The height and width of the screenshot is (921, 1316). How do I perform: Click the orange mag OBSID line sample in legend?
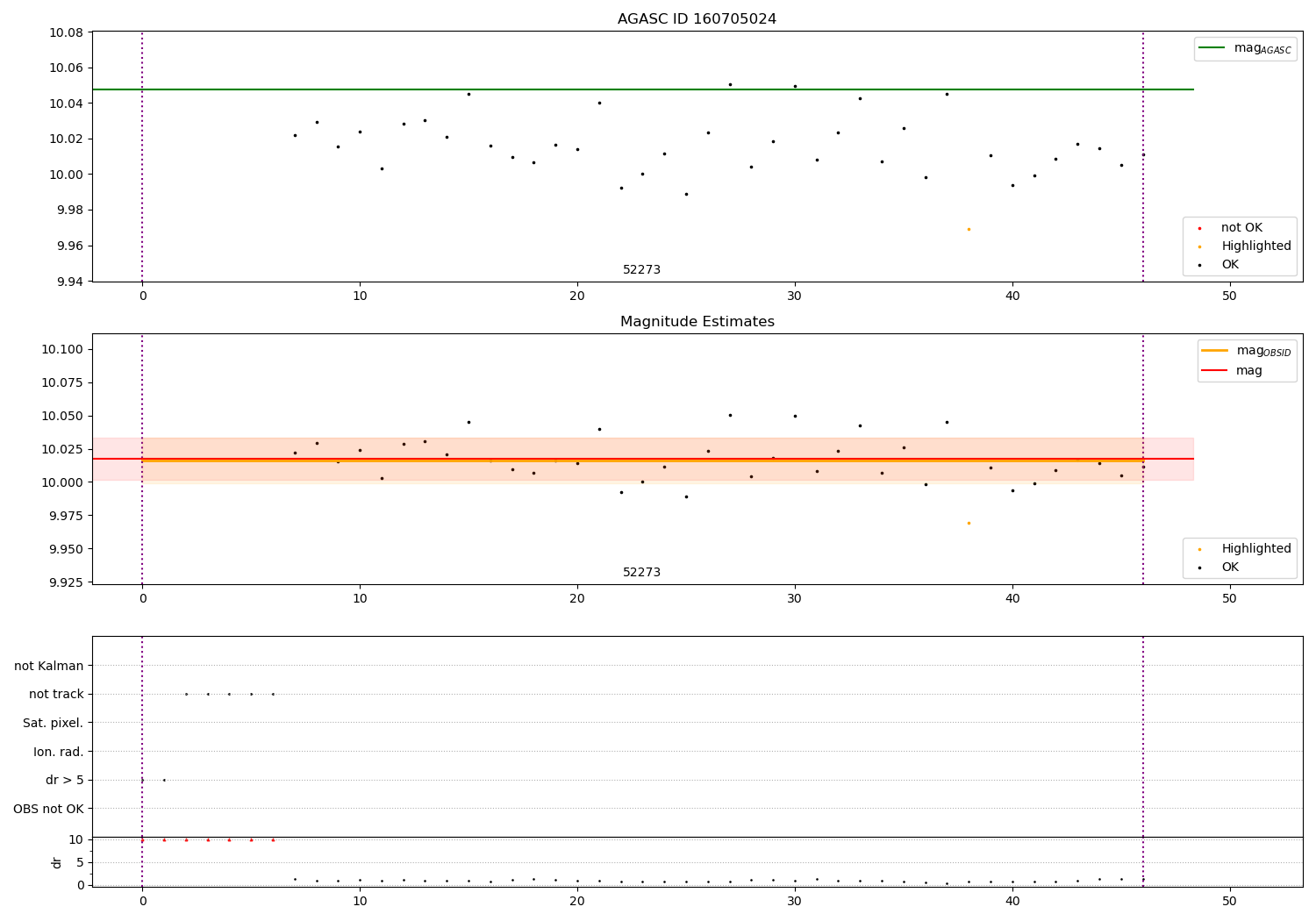tap(1215, 351)
